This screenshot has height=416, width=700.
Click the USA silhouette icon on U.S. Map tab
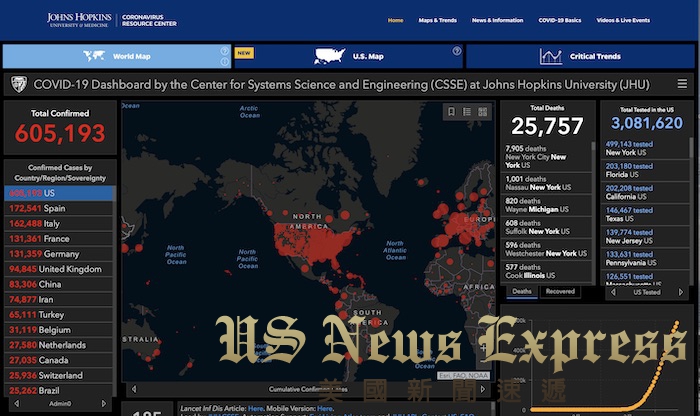tap(329, 56)
